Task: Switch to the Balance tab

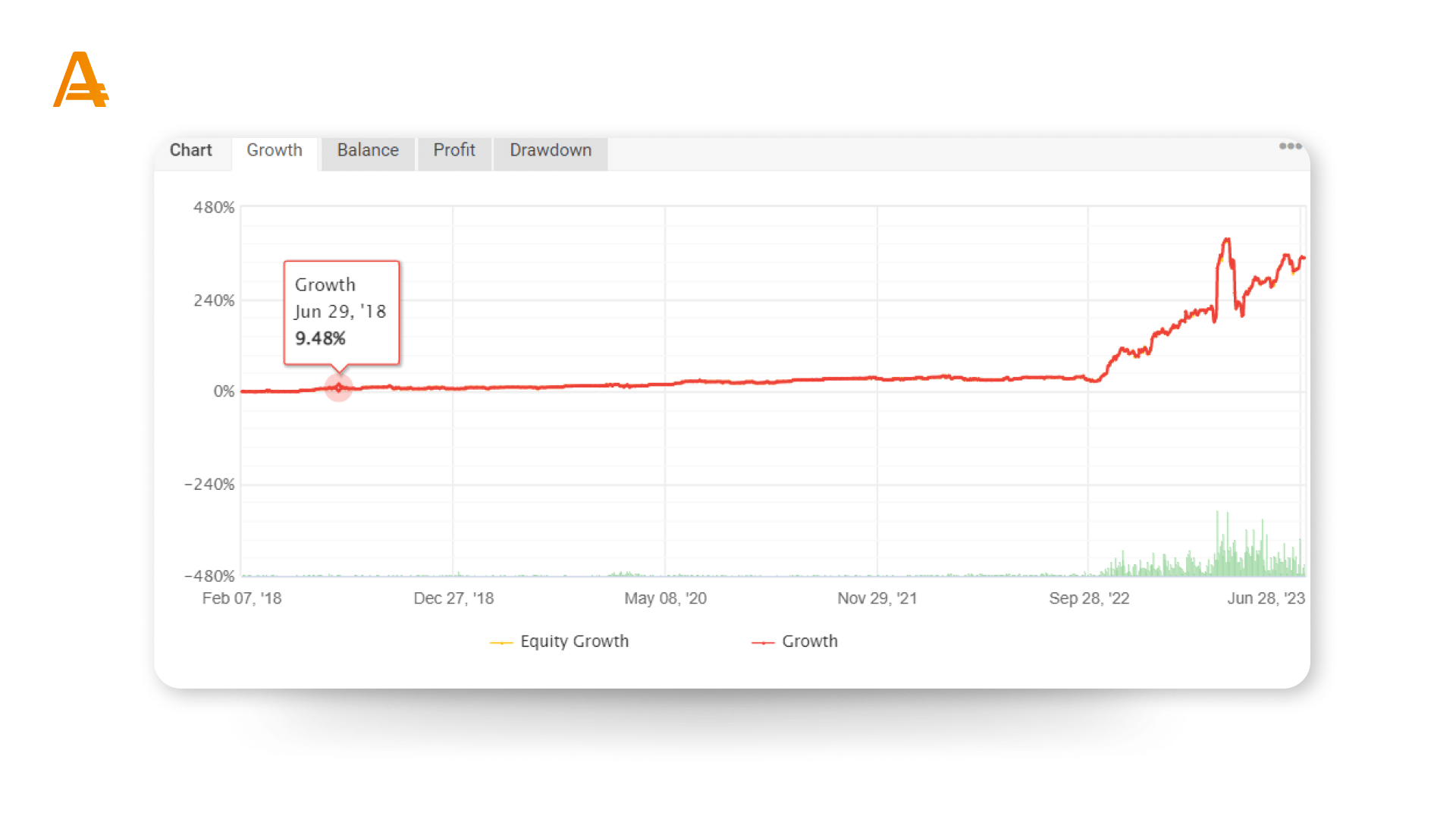Action: point(368,150)
